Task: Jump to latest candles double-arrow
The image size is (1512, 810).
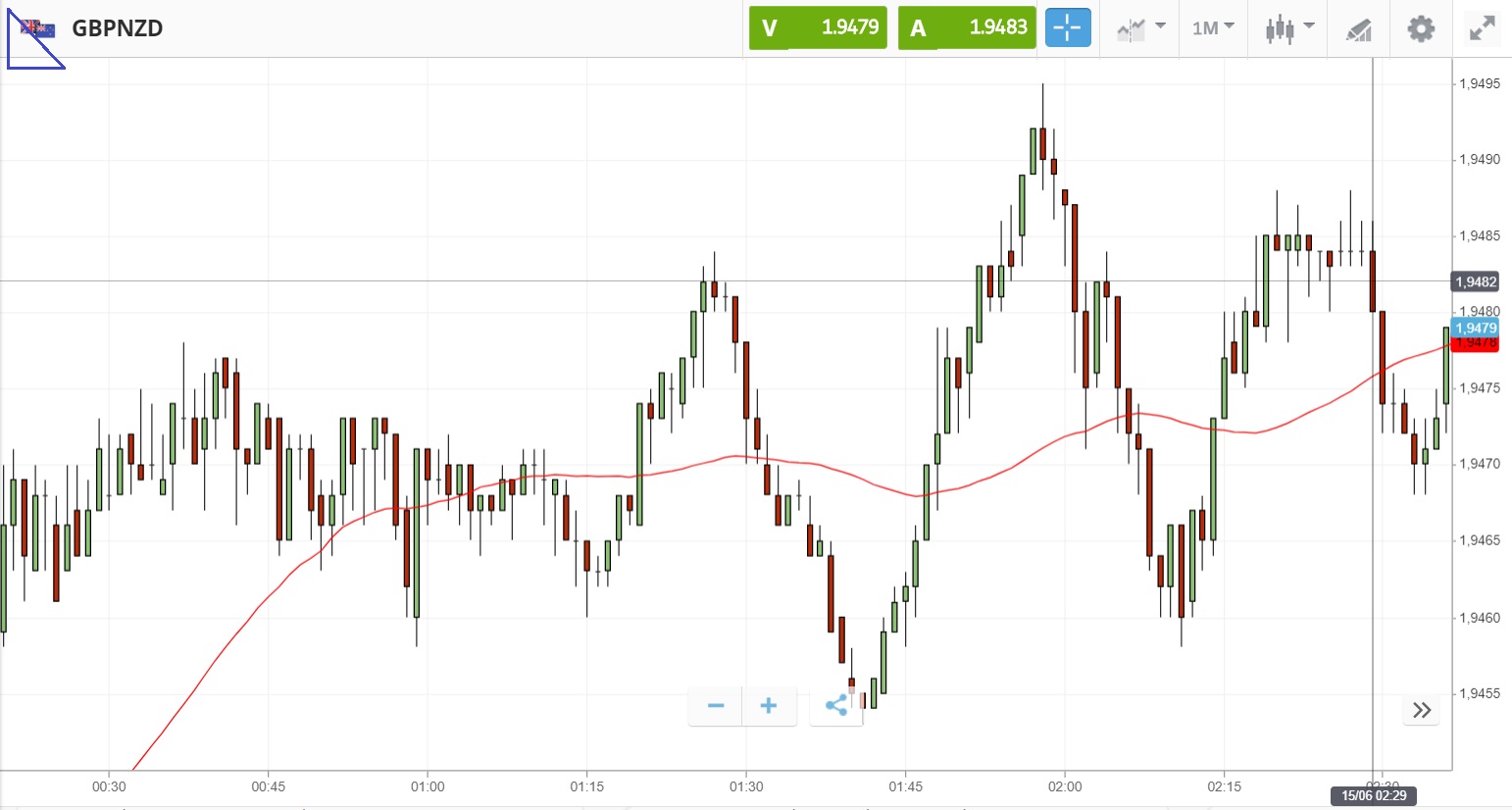Action: point(1422,710)
